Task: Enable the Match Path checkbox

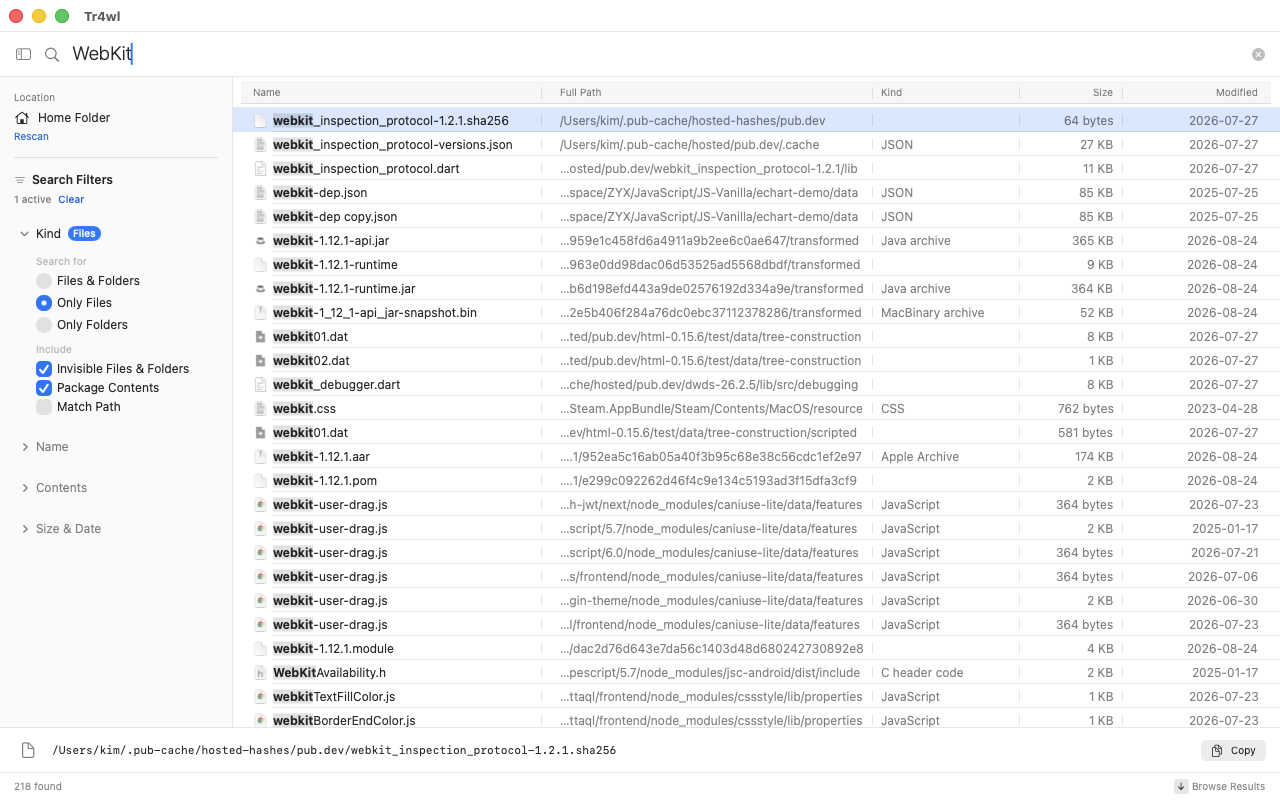Action: [x=44, y=407]
